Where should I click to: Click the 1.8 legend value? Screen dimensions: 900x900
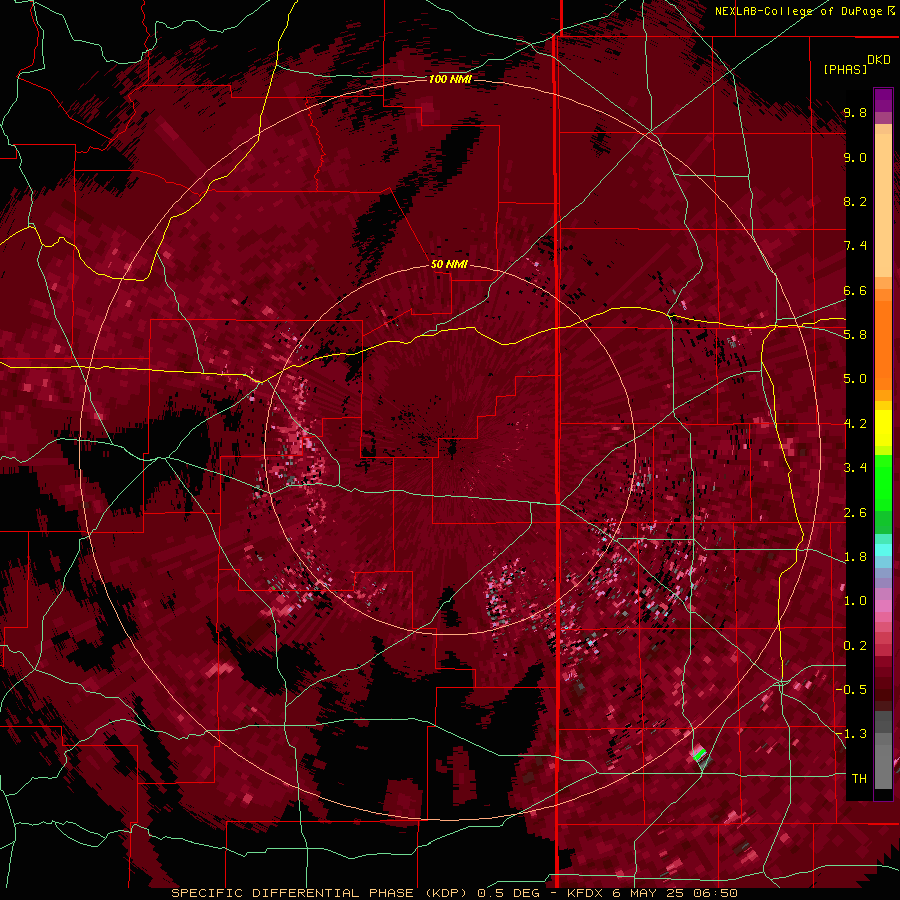coord(855,557)
